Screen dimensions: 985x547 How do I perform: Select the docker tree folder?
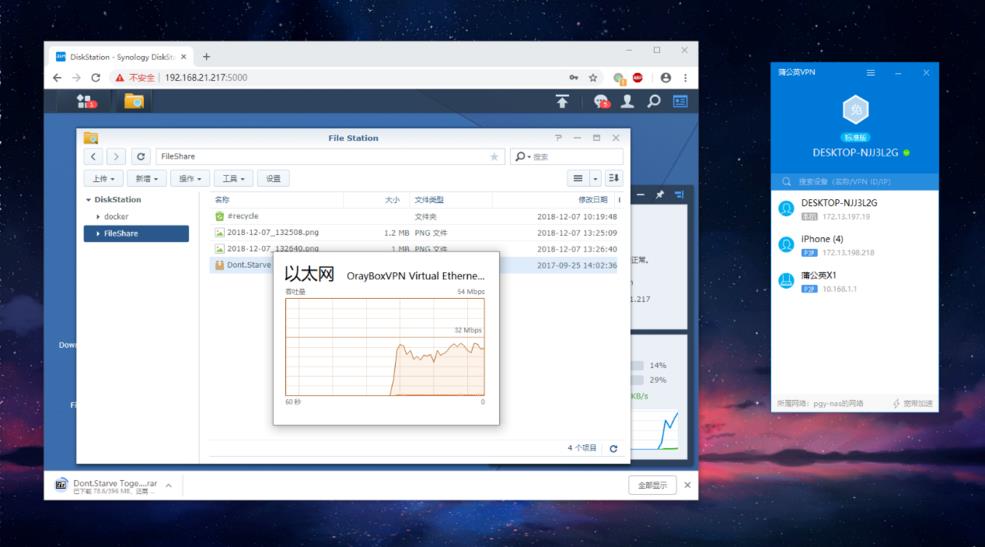(x=116, y=217)
